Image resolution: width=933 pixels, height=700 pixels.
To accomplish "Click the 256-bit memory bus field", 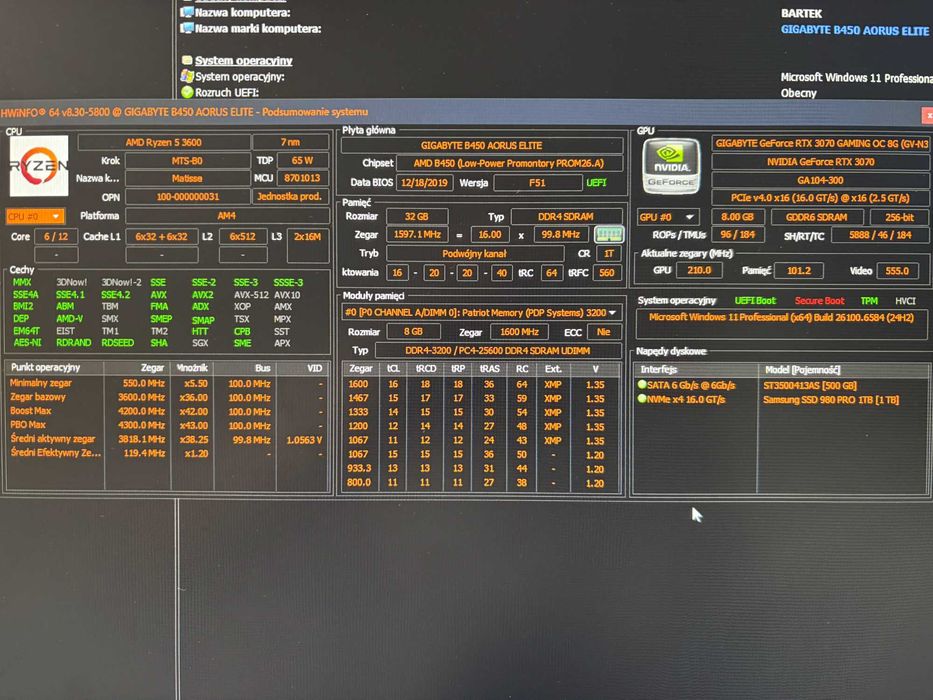I will click(x=900, y=217).
